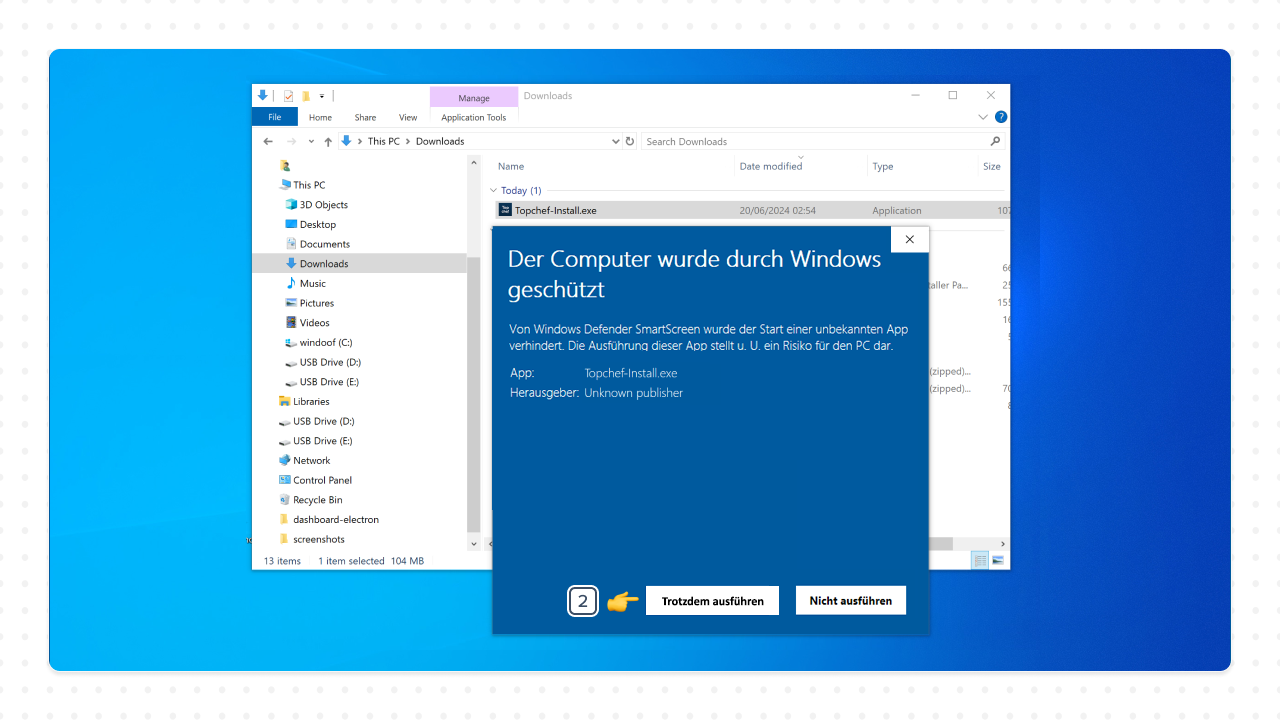The image size is (1280, 720).
Task: Close the SmartScreen dialog with its X
Action: [x=909, y=239]
